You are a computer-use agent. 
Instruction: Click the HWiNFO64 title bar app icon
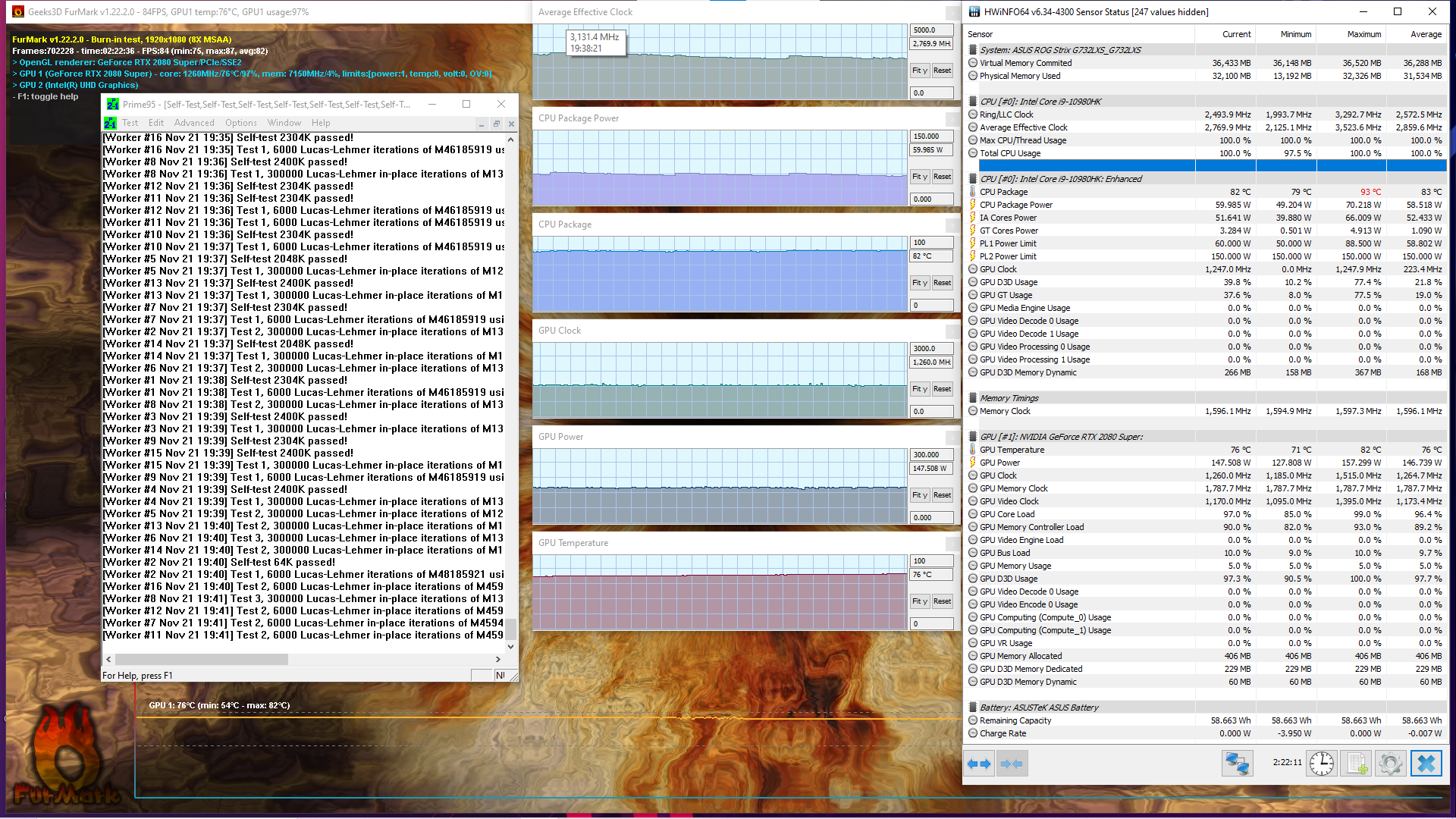coord(973,11)
